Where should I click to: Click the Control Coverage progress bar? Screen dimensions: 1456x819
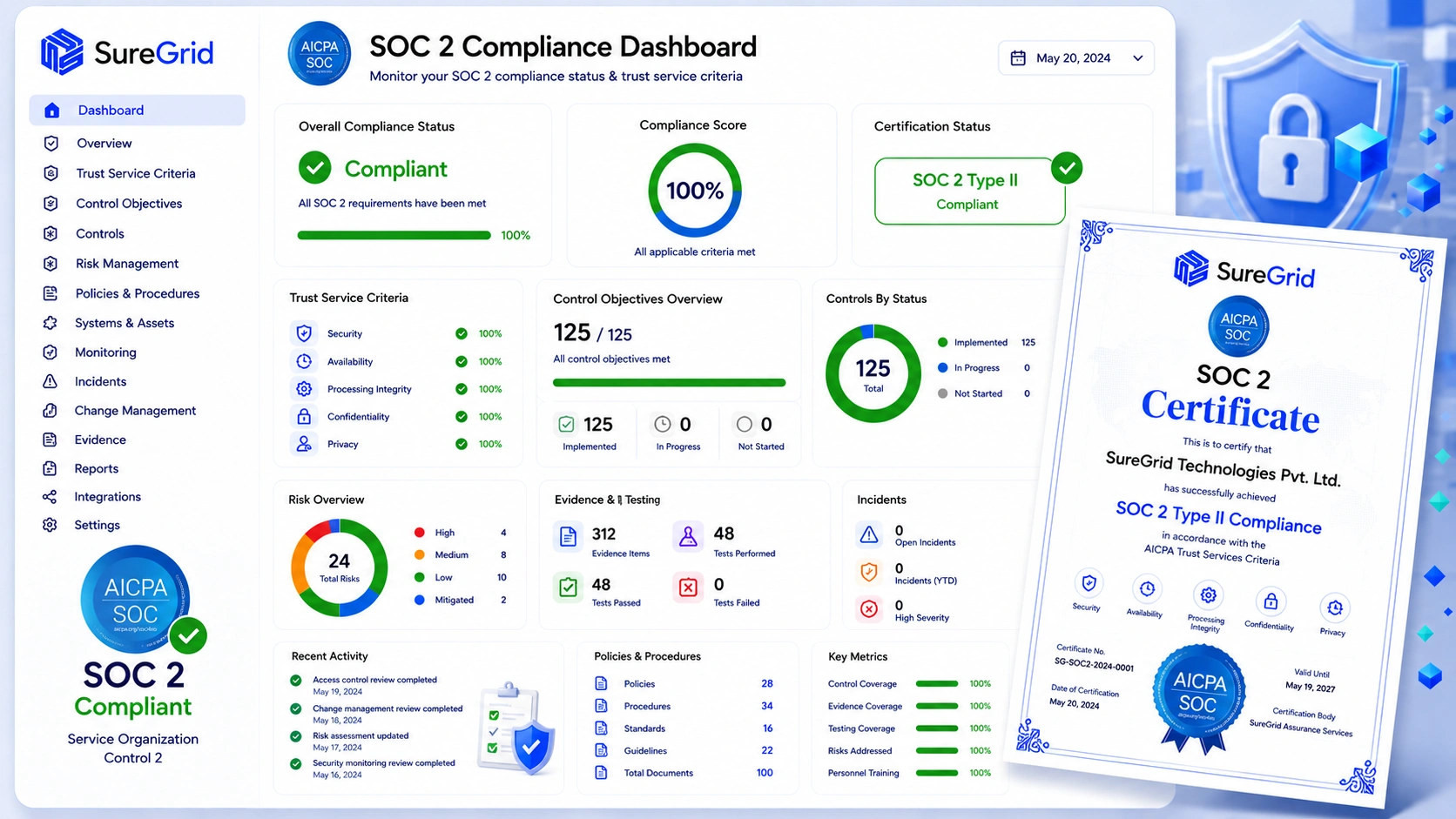pyautogui.click(x=937, y=684)
